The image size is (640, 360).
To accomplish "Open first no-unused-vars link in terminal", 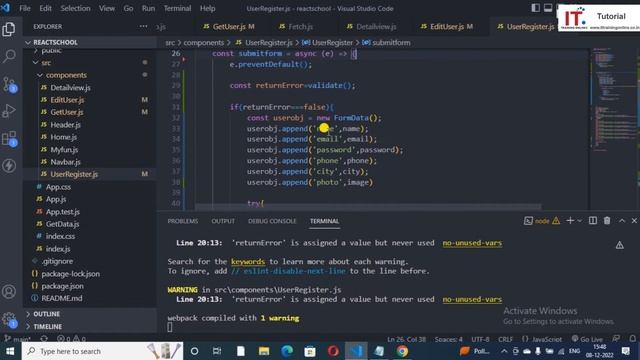I will click(472, 243).
